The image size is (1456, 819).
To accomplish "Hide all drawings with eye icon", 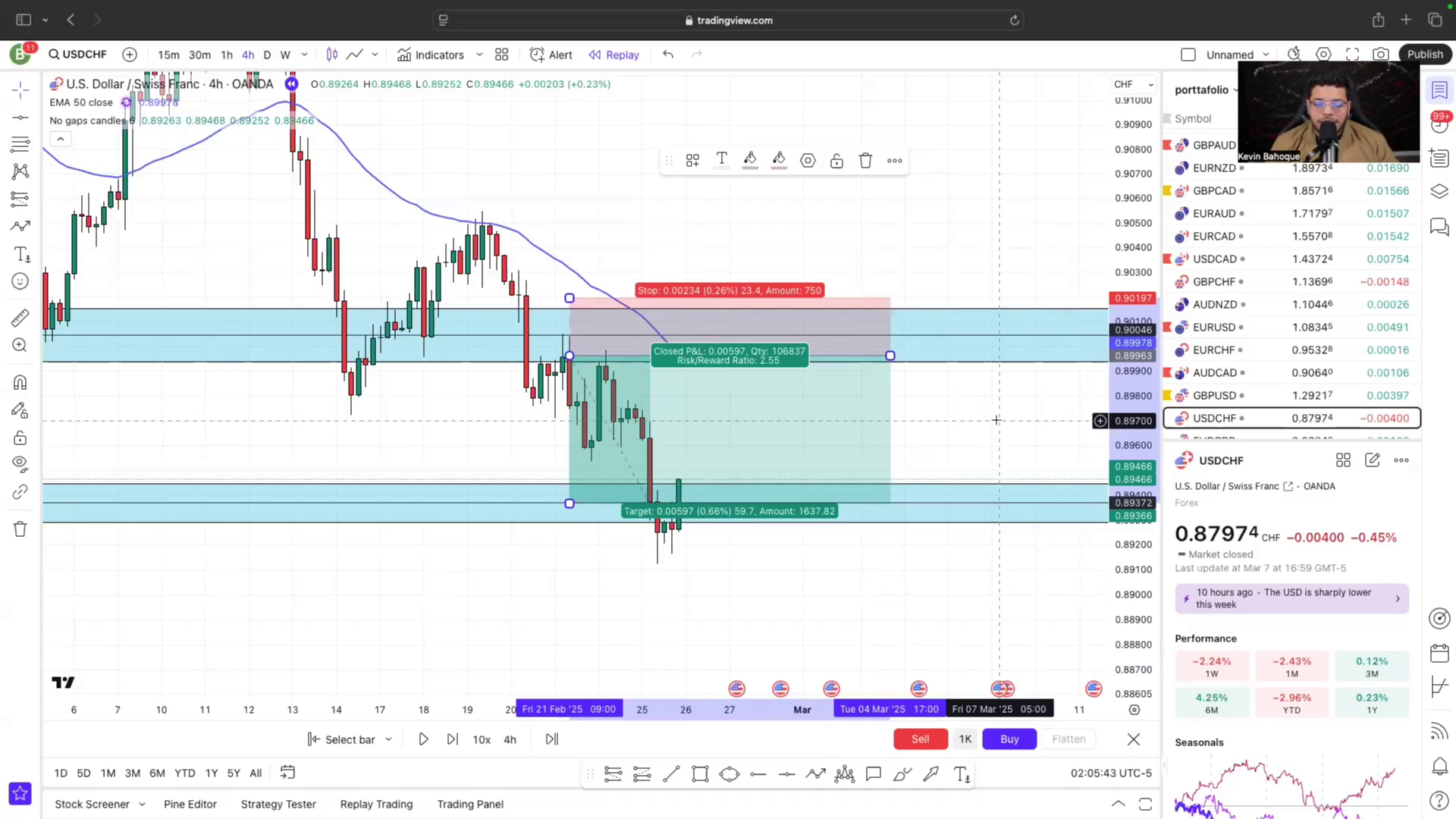I will [20, 463].
